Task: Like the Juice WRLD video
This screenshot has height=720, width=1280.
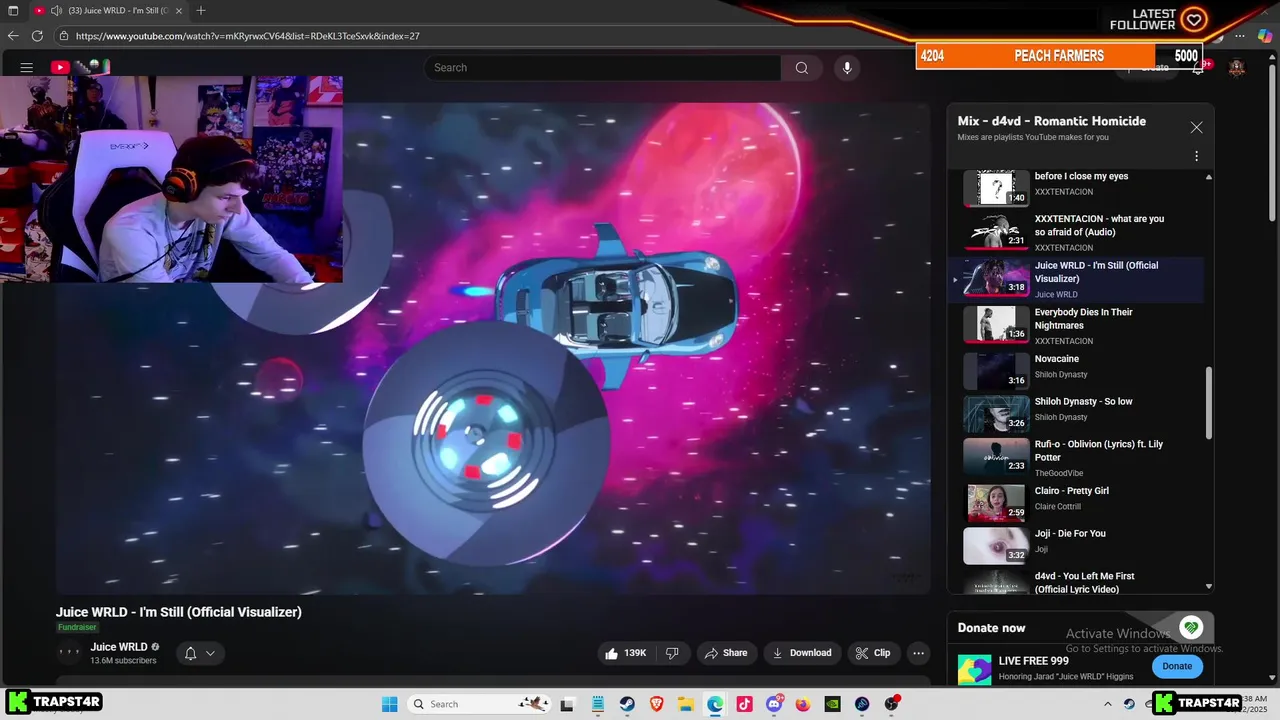Action: (x=625, y=653)
